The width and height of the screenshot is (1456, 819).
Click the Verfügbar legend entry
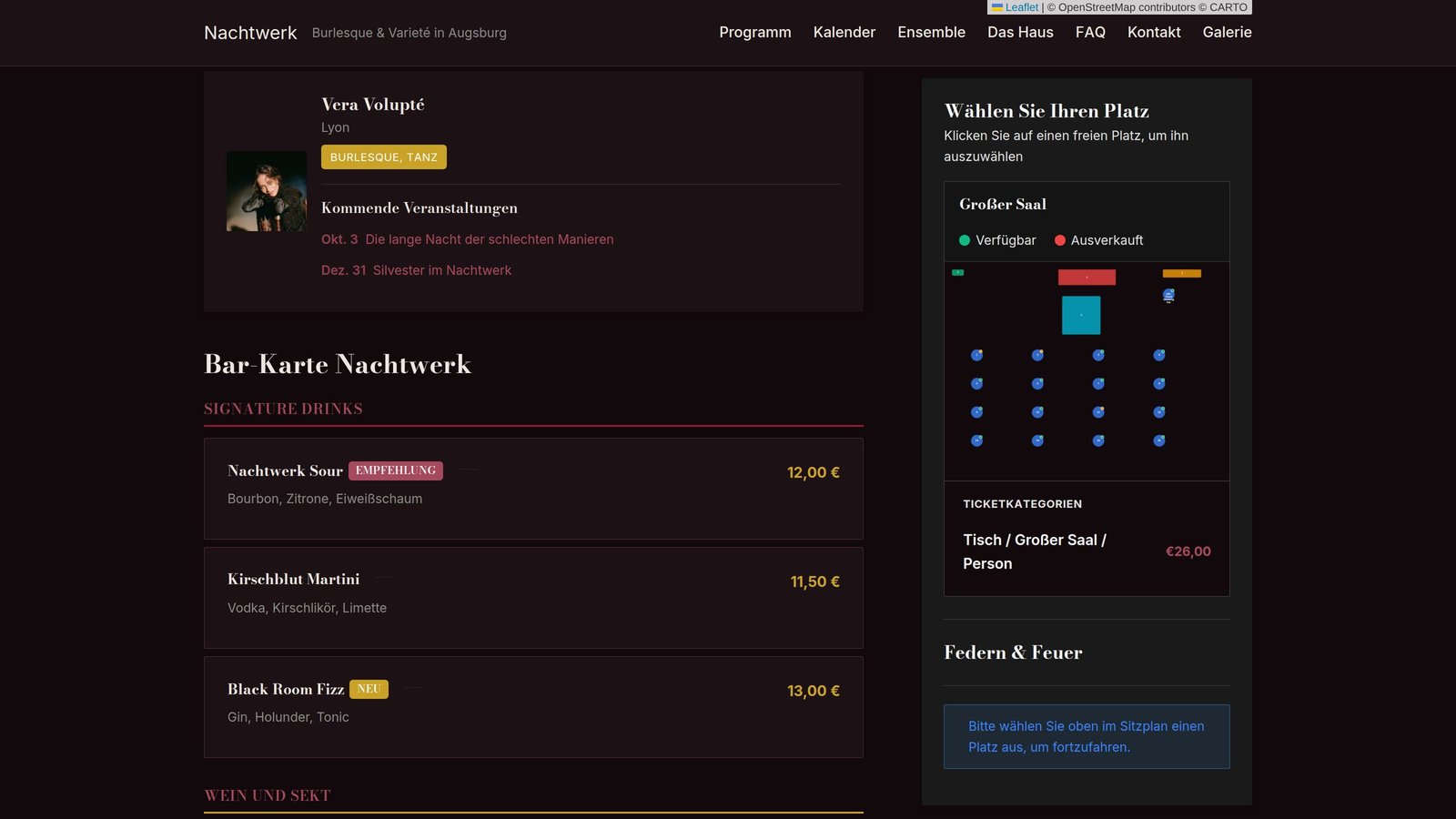997,240
